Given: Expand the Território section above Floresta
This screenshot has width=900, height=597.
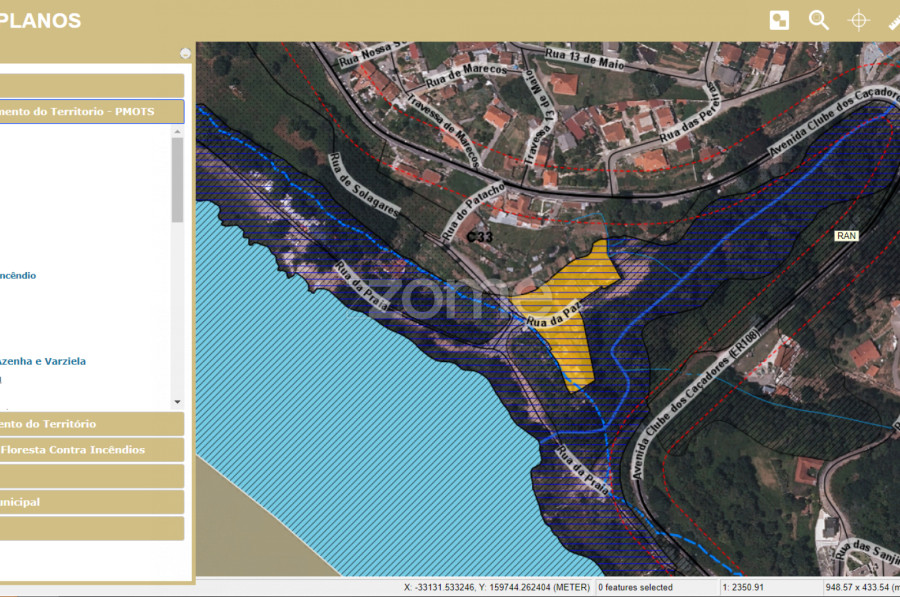Looking at the screenshot, I should coord(90,424).
